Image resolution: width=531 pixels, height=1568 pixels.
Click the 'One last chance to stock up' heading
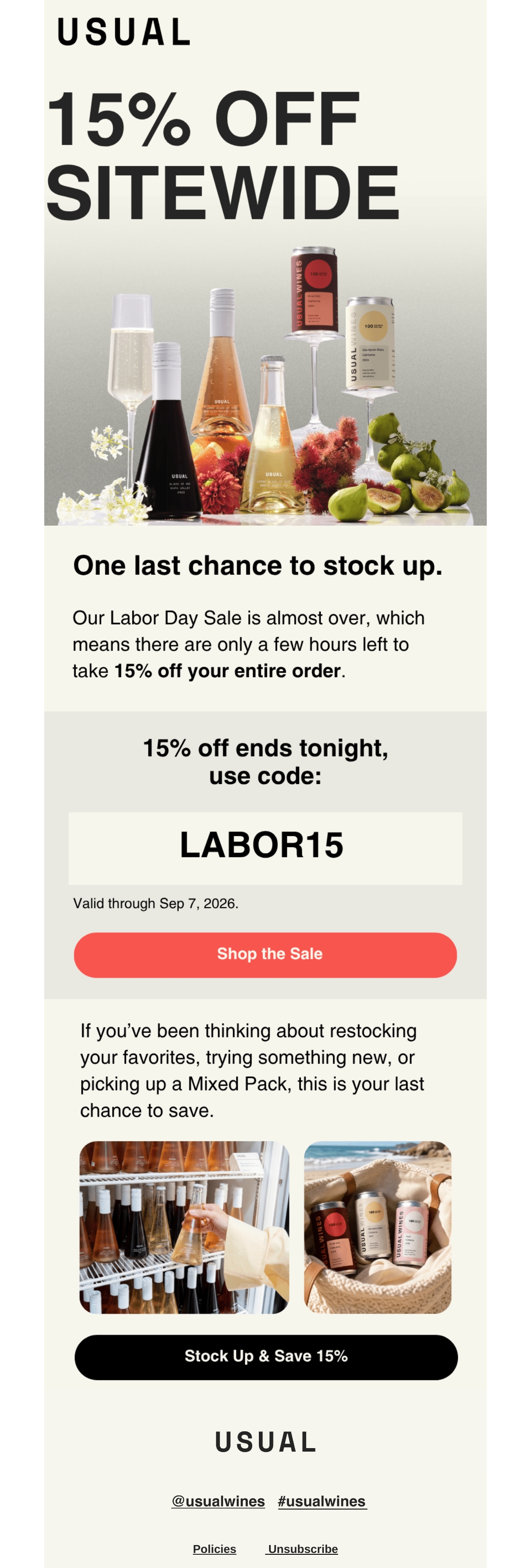click(x=258, y=565)
